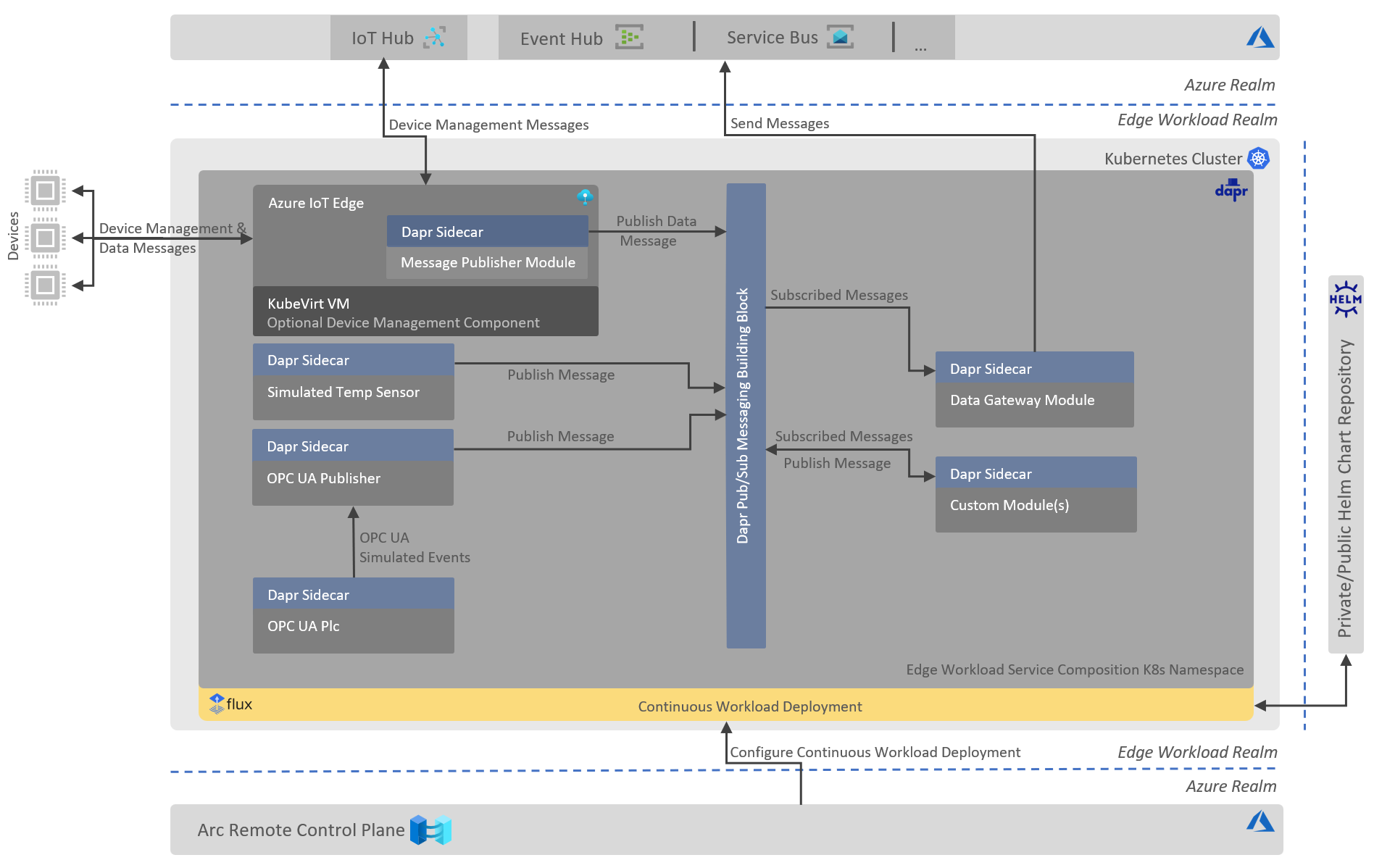The height and width of the screenshot is (868, 1374).
Task: Click the Azure IoT Edge cloud icon
Action: [585, 196]
